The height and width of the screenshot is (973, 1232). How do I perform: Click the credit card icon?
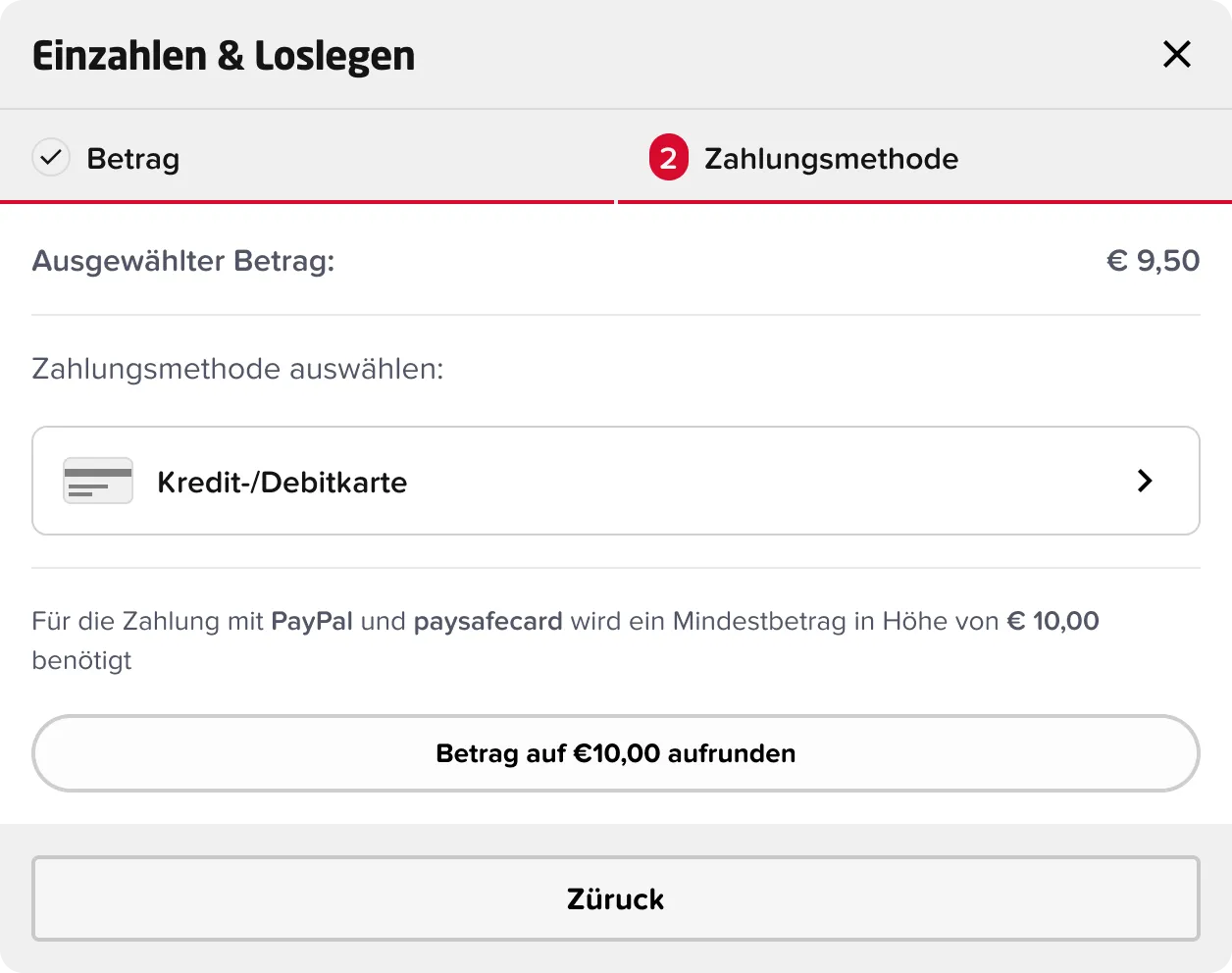tap(98, 481)
